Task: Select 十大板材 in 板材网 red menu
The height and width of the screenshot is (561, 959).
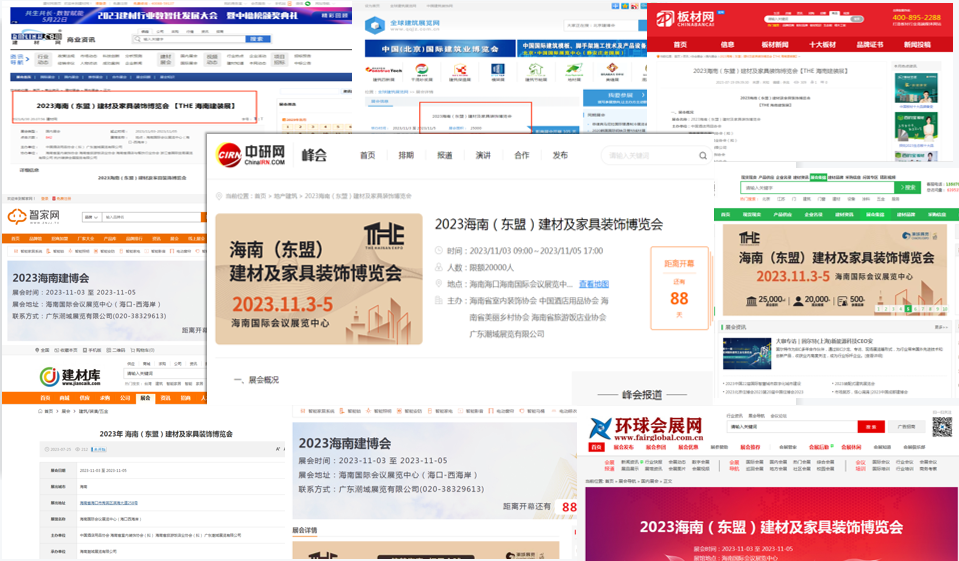Action: coord(822,45)
